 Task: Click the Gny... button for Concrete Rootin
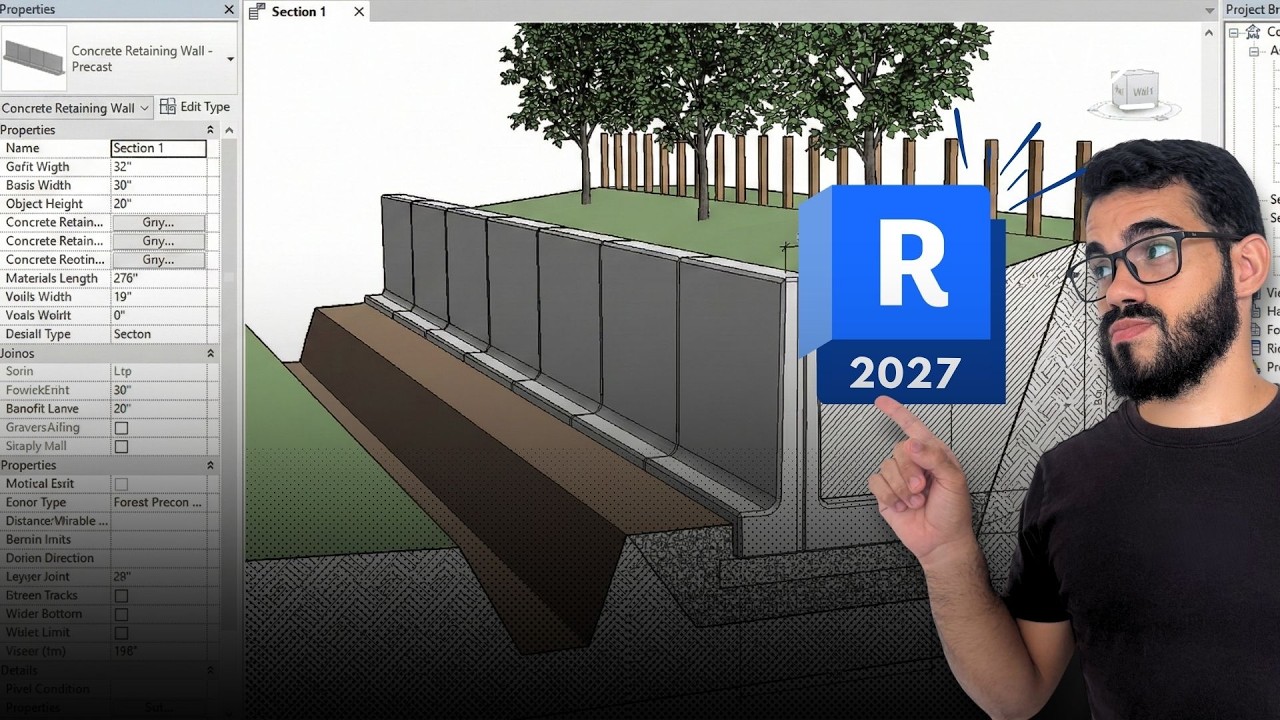pos(158,260)
